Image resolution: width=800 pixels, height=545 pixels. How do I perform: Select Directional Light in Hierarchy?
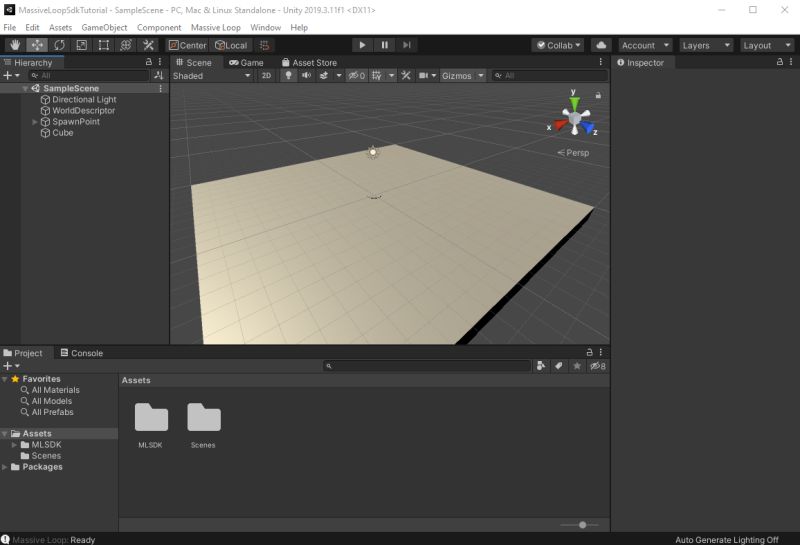click(84, 100)
